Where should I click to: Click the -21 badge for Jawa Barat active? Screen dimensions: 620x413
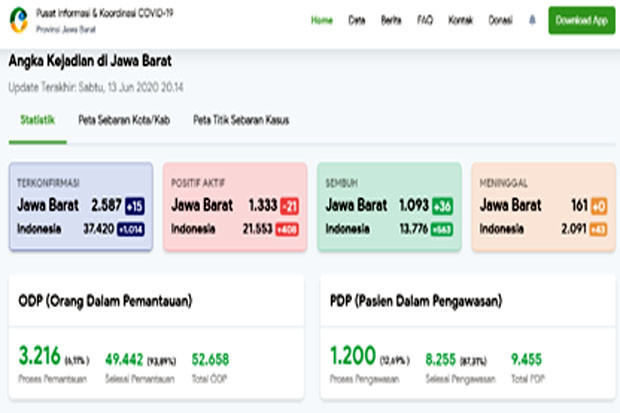(289, 206)
